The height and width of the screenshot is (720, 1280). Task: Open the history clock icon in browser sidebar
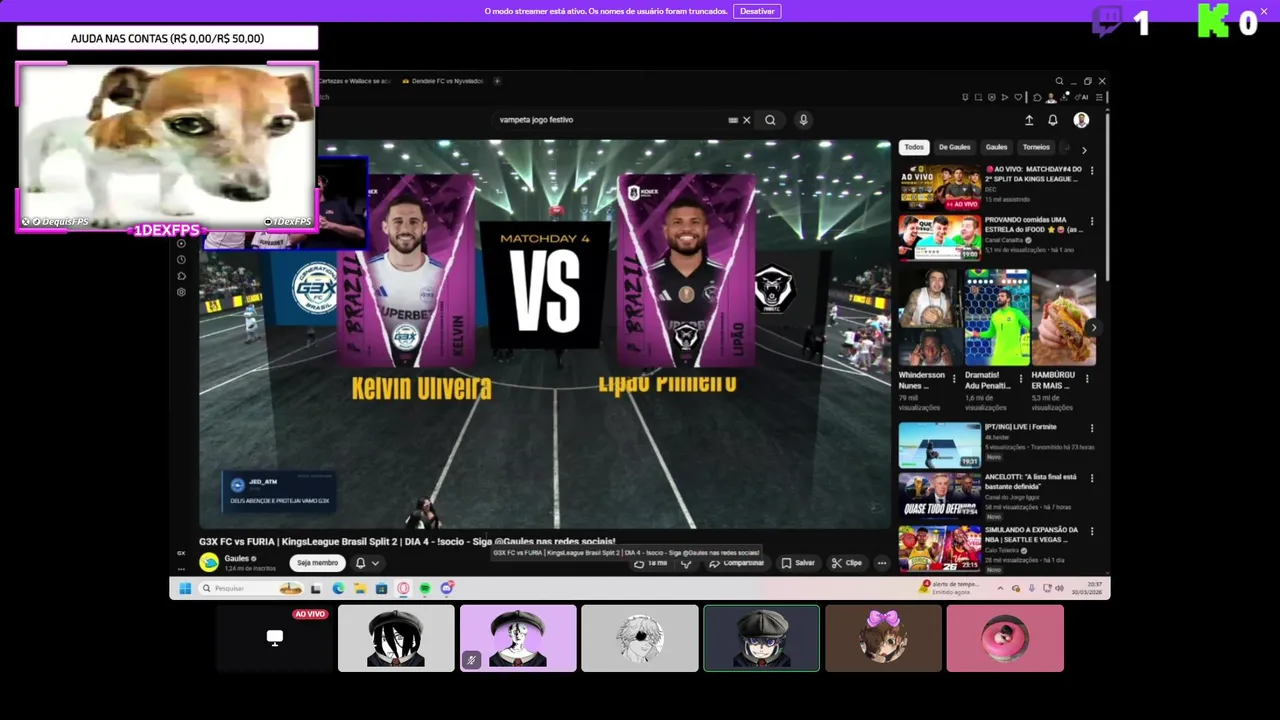181,260
